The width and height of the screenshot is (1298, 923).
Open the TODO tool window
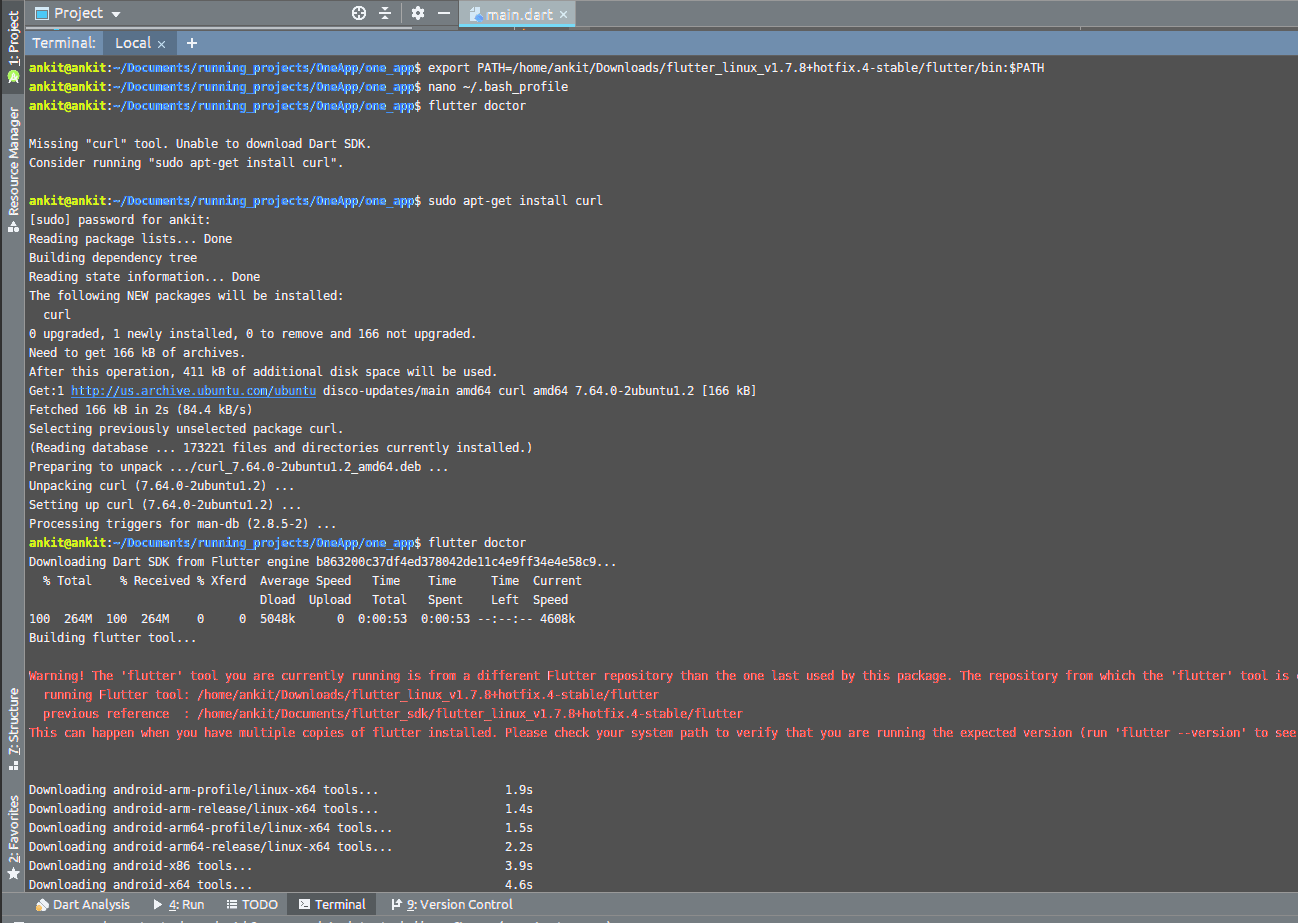[252, 904]
